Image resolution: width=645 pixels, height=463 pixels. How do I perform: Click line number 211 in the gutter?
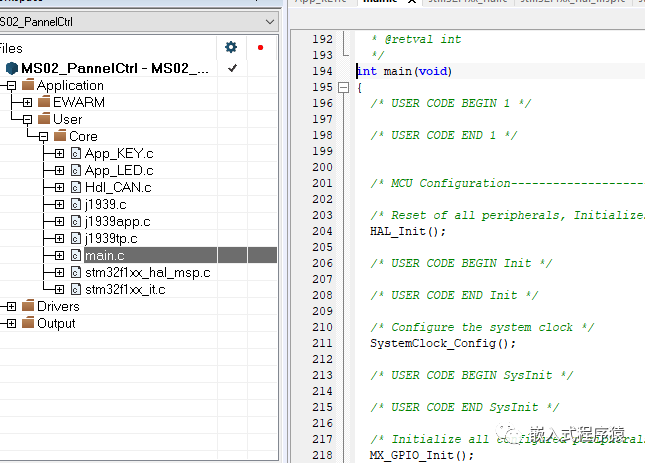[x=322, y=343]
